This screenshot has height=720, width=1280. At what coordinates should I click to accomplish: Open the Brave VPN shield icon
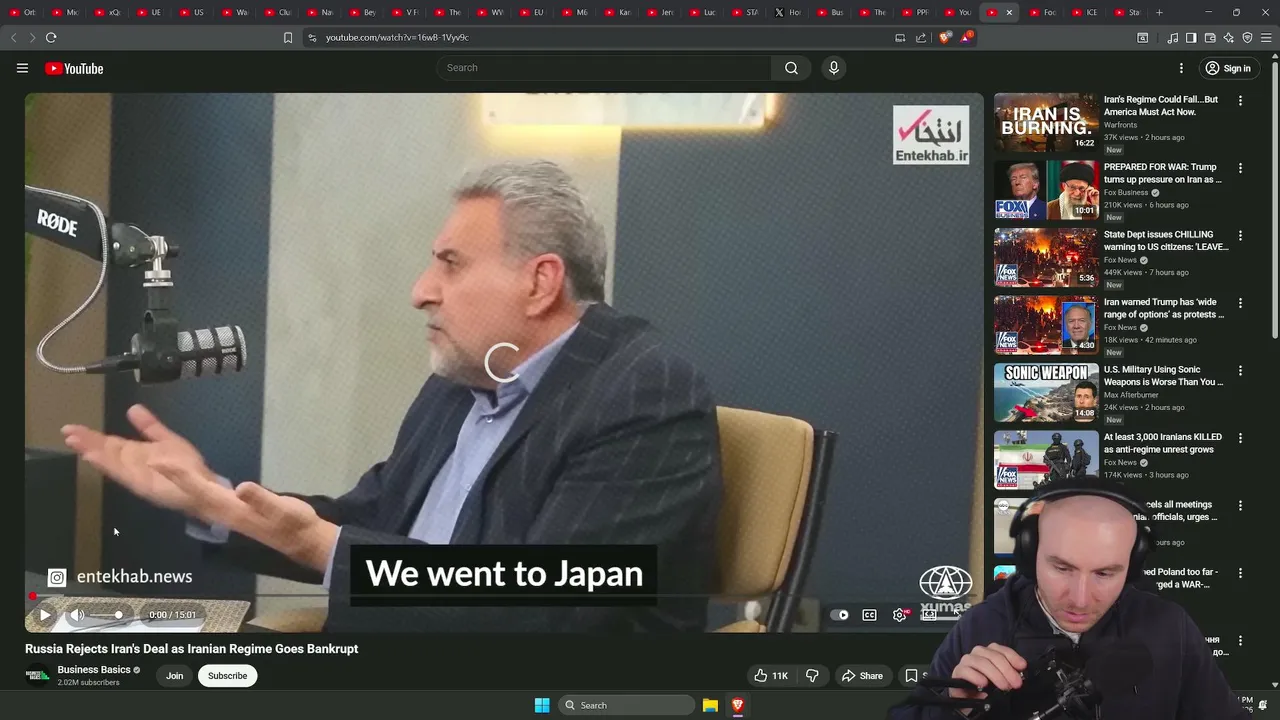pyautogui.click(x=1247, y=37)
